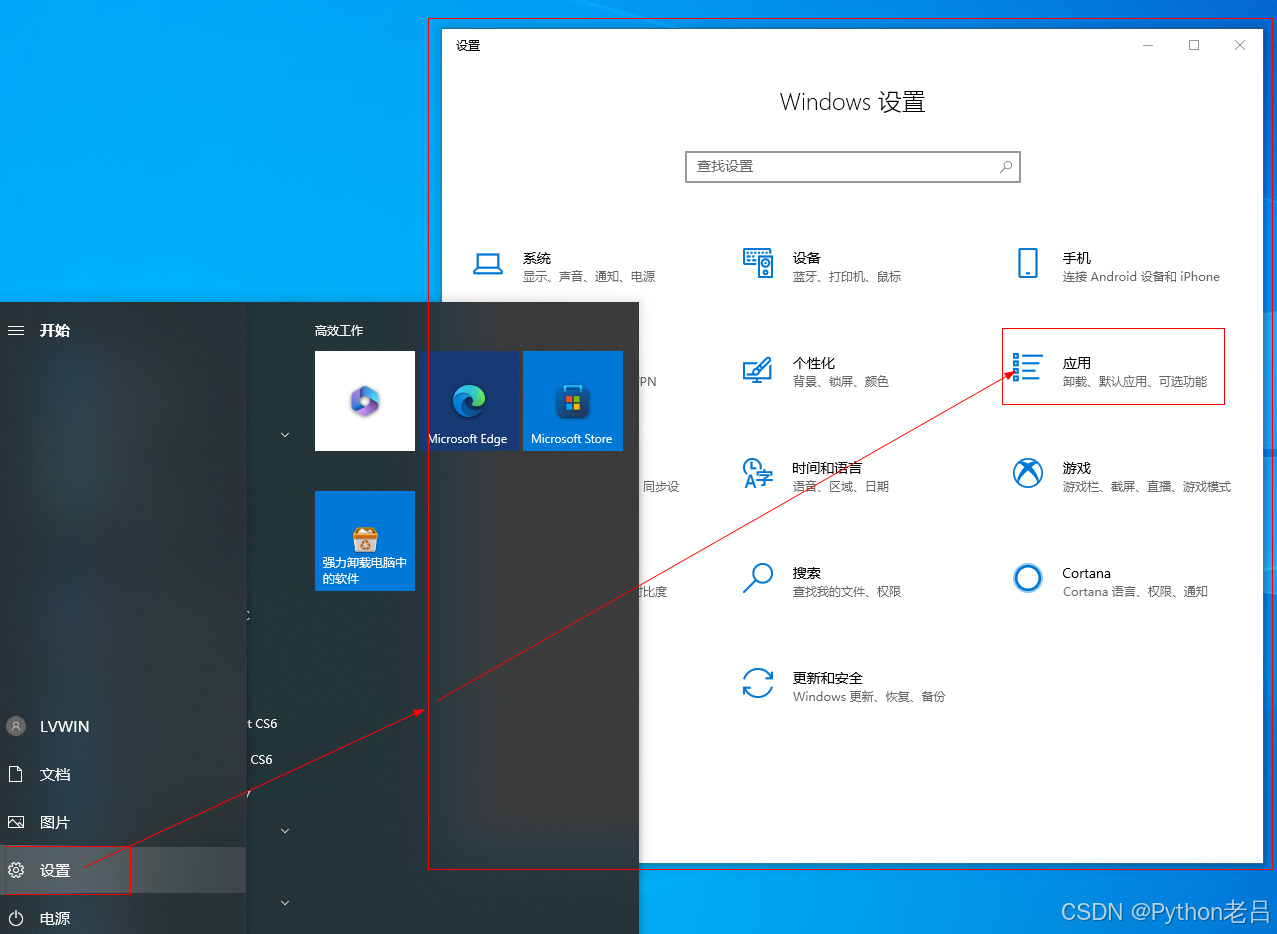
Task: Click the 查找我的文件、权限 description text
Action: click(x=847, y=592)
